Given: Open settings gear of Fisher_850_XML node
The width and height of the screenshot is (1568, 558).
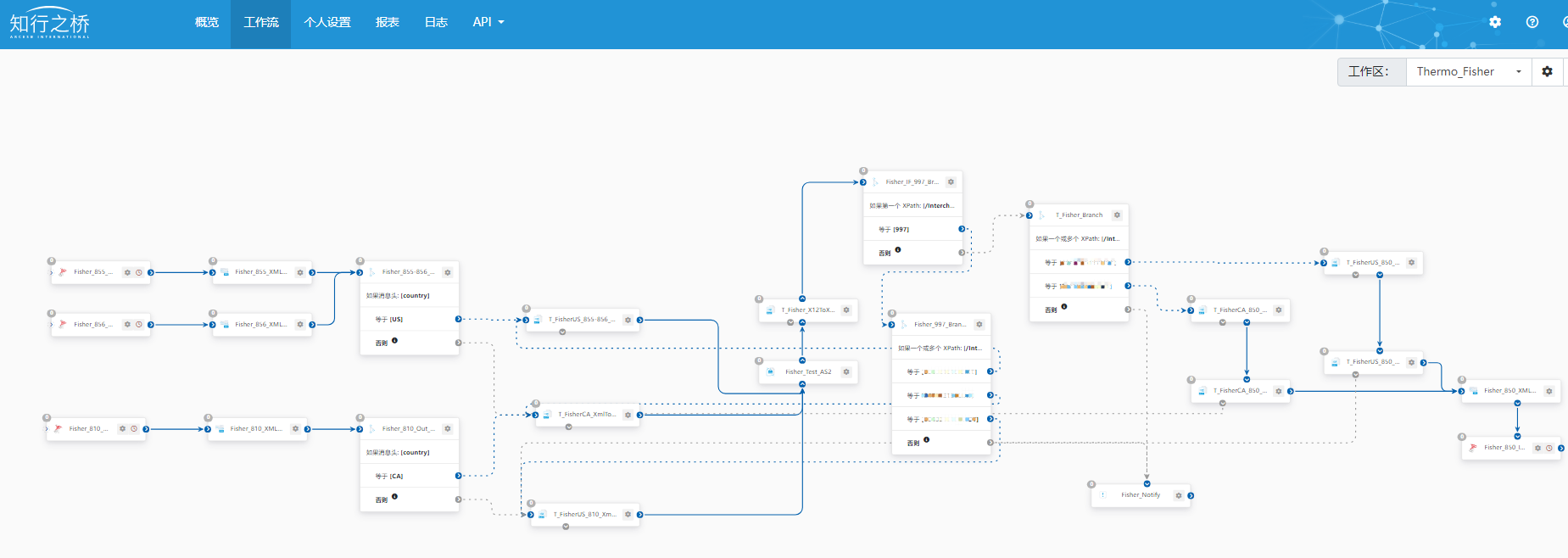Looking at the screenshot, I should pos(1549,392).
